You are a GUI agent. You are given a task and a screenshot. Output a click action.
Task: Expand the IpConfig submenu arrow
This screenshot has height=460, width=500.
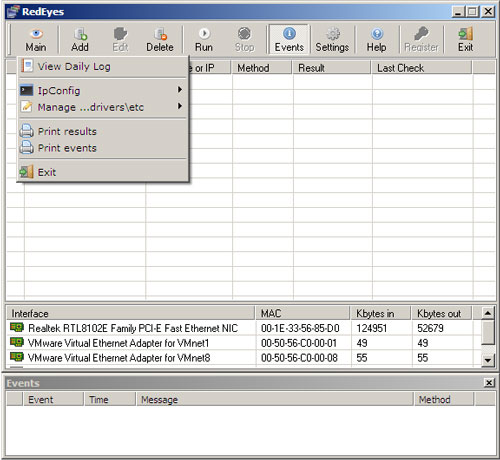pyautogui.click(x=180, y=90)
